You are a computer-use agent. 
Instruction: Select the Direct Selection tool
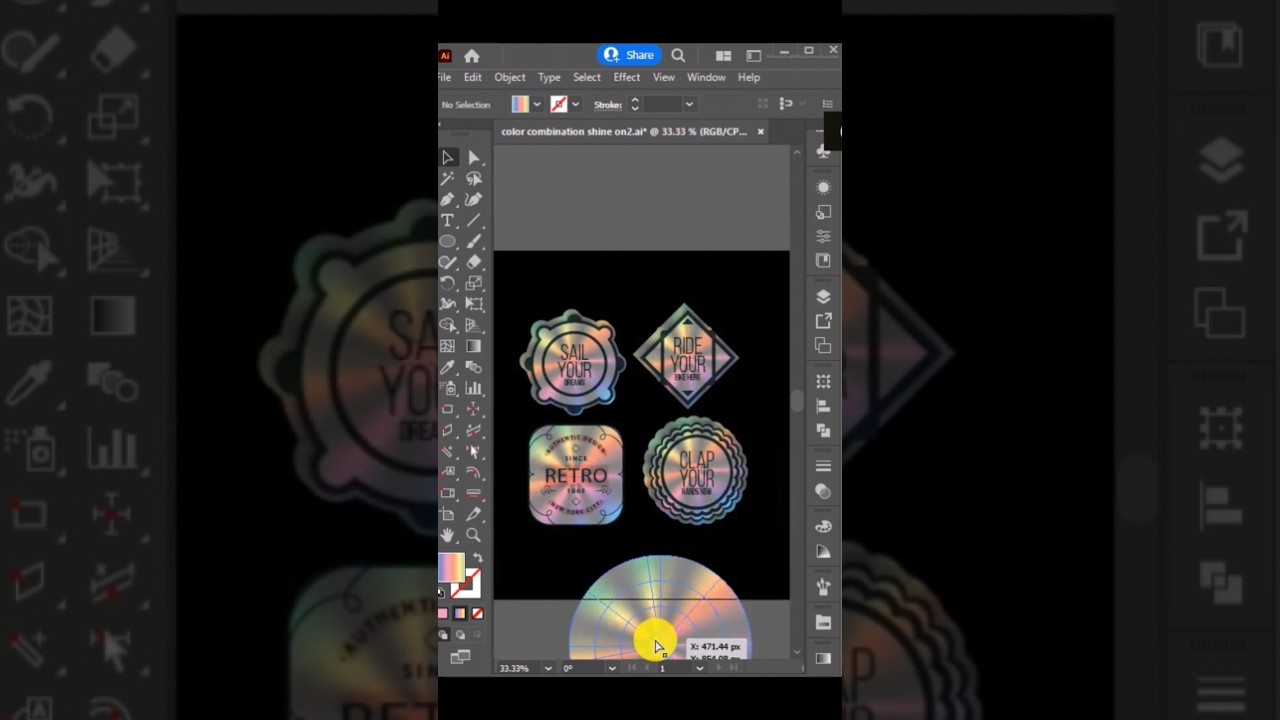point(474,158)
